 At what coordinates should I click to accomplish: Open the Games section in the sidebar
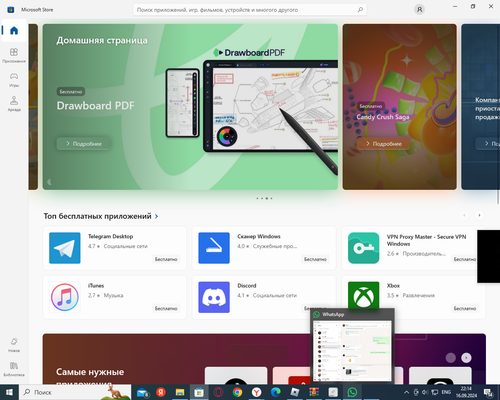(14, 79)
